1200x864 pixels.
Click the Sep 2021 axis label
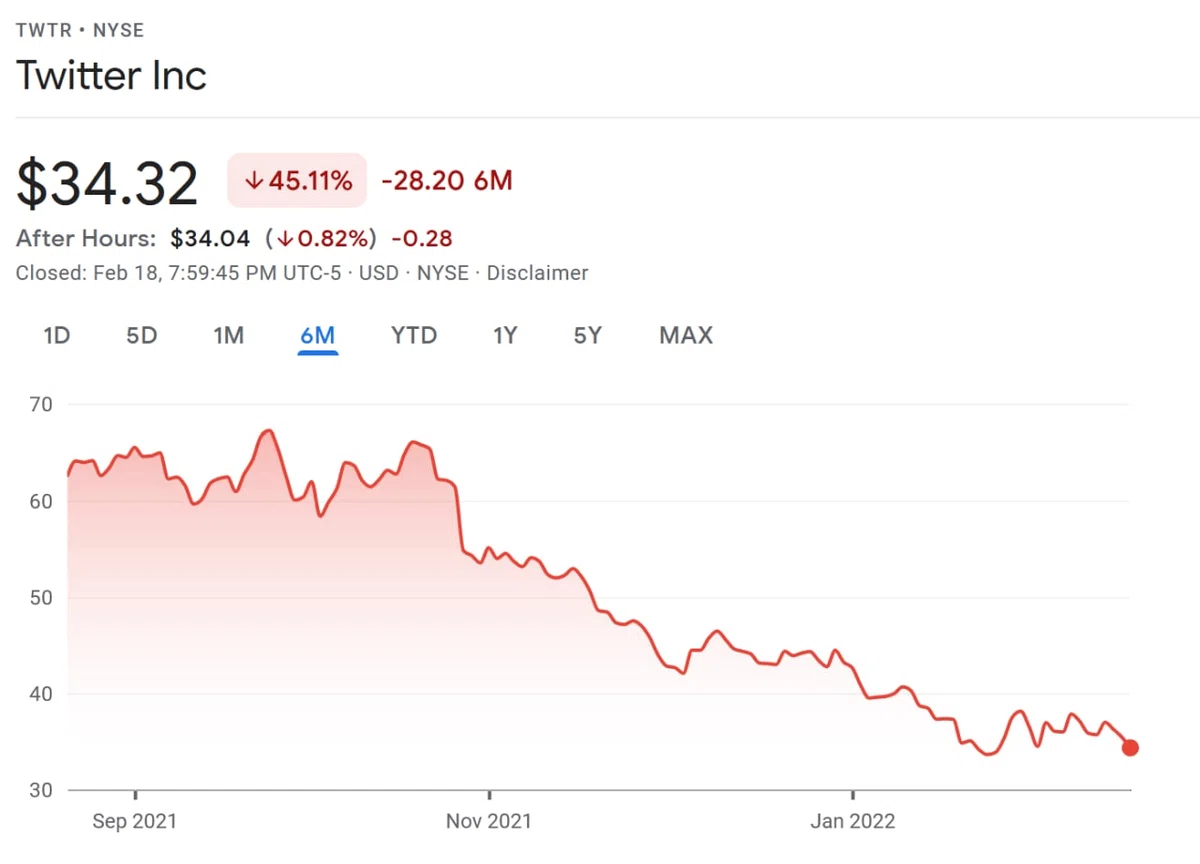[x=134, y=821]
